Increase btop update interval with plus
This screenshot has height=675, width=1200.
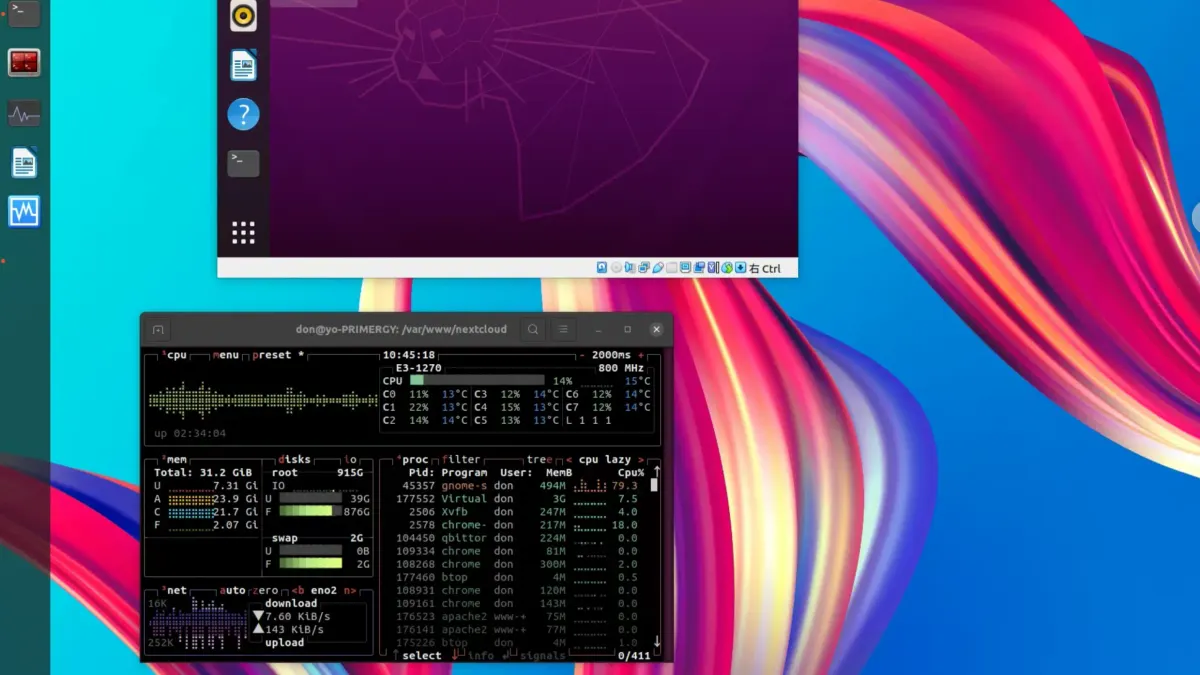tap(640, 355)
